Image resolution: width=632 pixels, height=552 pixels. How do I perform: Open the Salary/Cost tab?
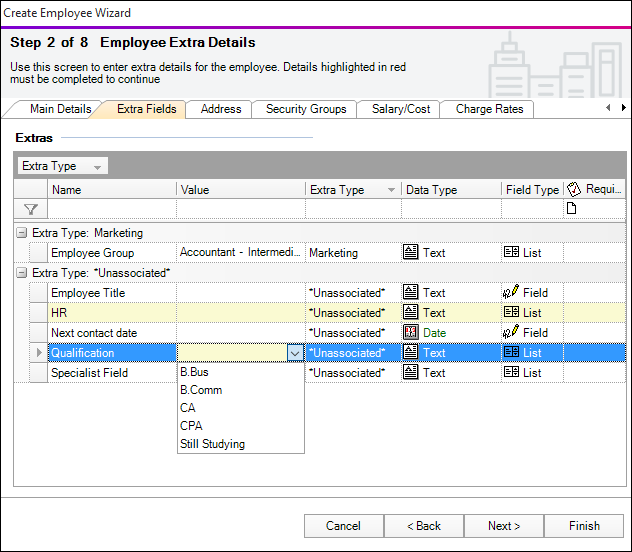pos(400,110)
